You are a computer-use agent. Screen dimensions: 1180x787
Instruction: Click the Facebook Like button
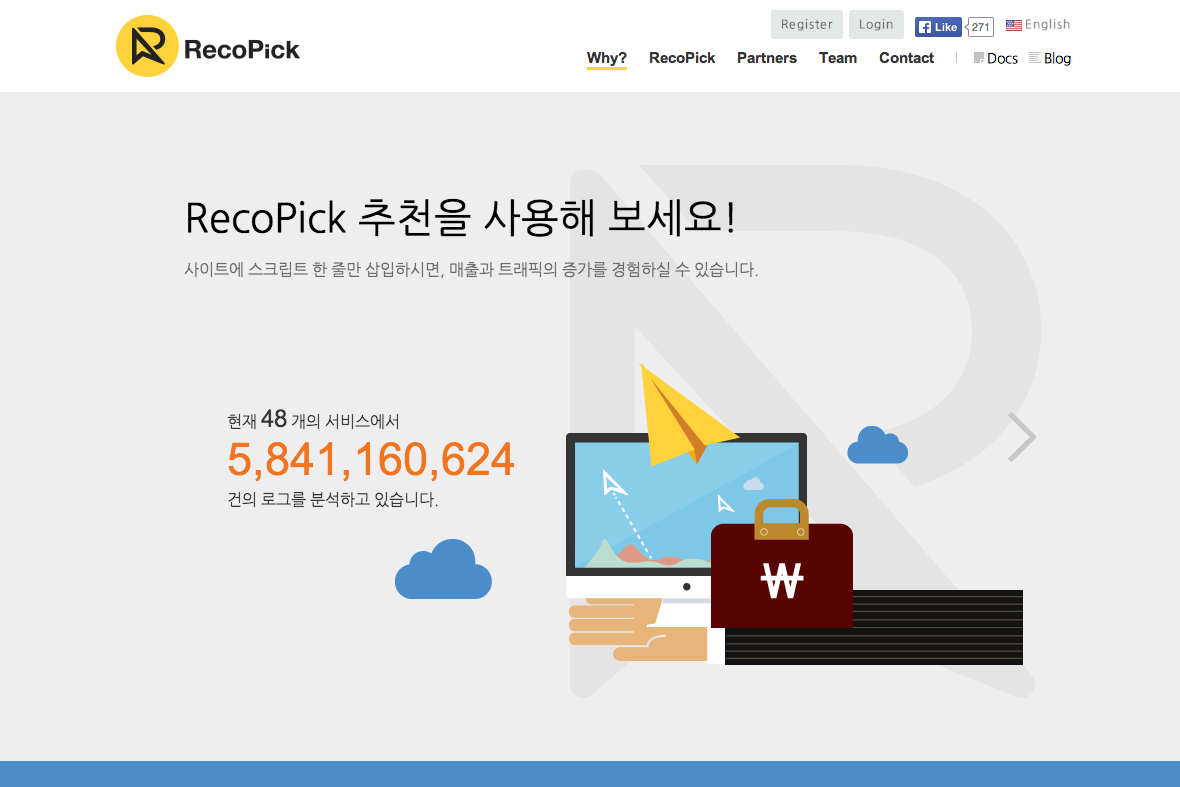click(x=938, y=27)
